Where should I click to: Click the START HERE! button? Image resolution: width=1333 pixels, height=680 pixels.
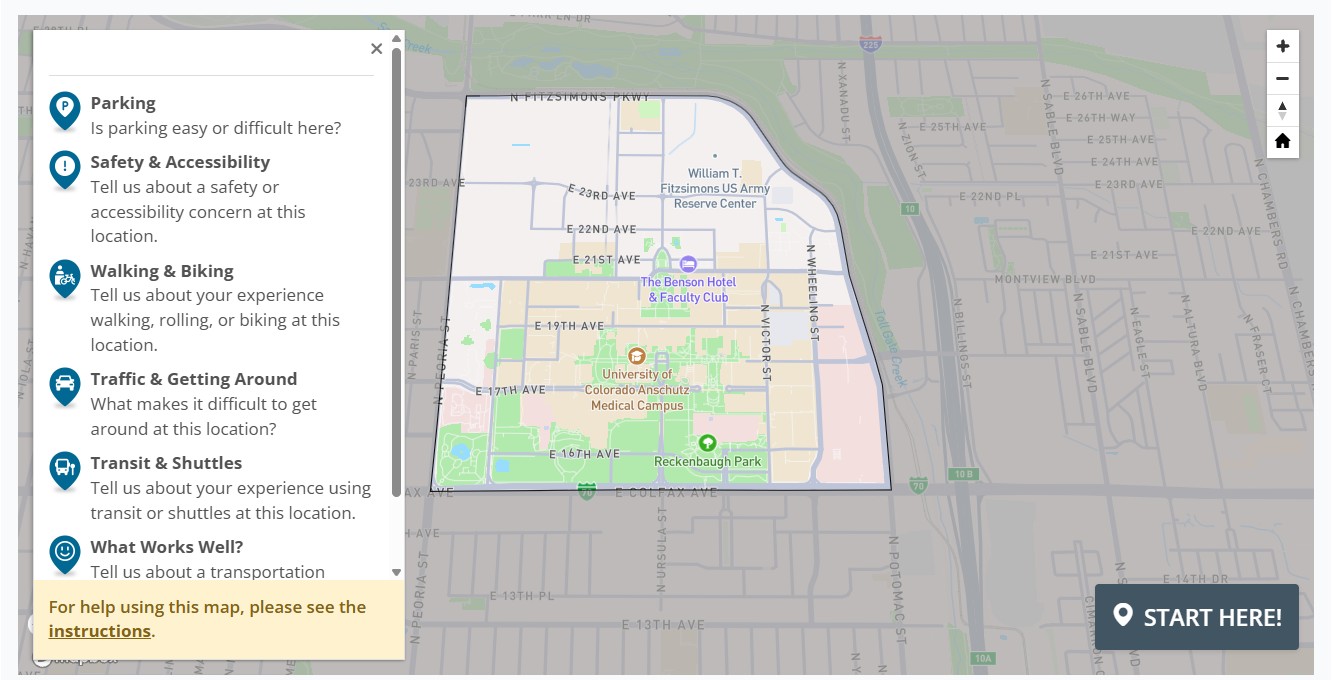click(1197, 617)
